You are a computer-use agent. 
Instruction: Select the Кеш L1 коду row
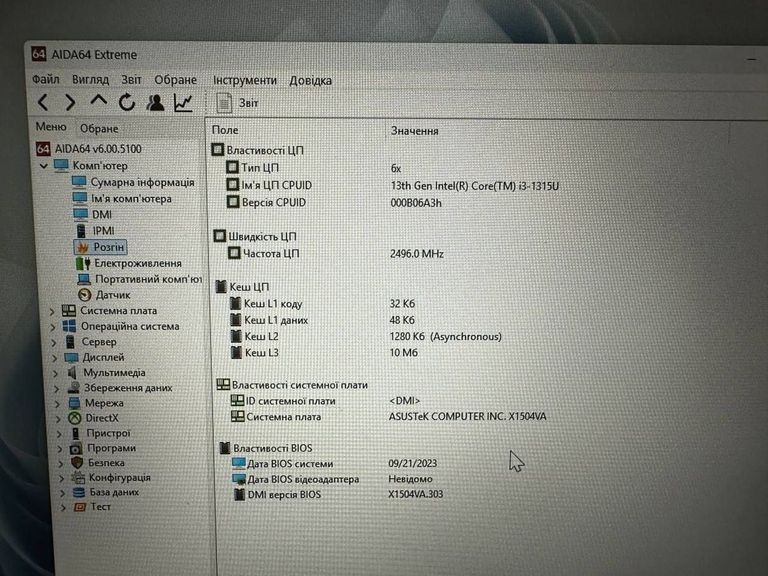pos(266,304)
